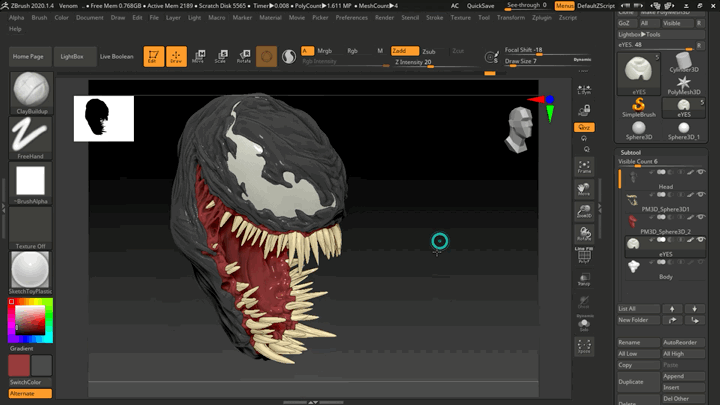Select the Scale transform tool

(x=221, y=56)
